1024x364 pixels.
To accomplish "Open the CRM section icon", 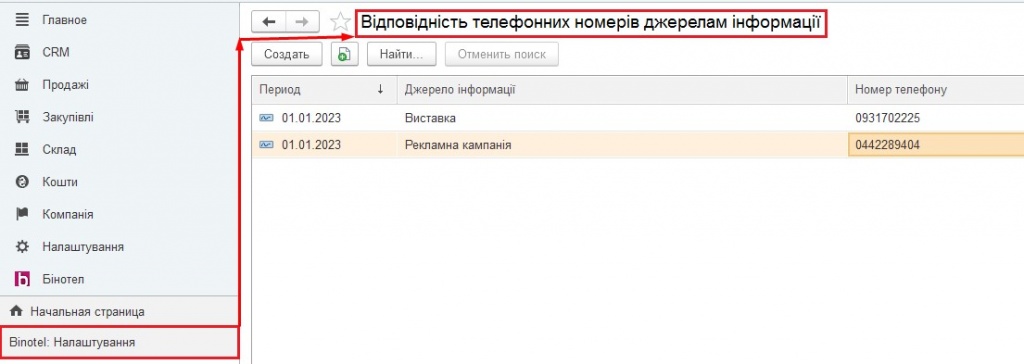I will click(22, 52).
